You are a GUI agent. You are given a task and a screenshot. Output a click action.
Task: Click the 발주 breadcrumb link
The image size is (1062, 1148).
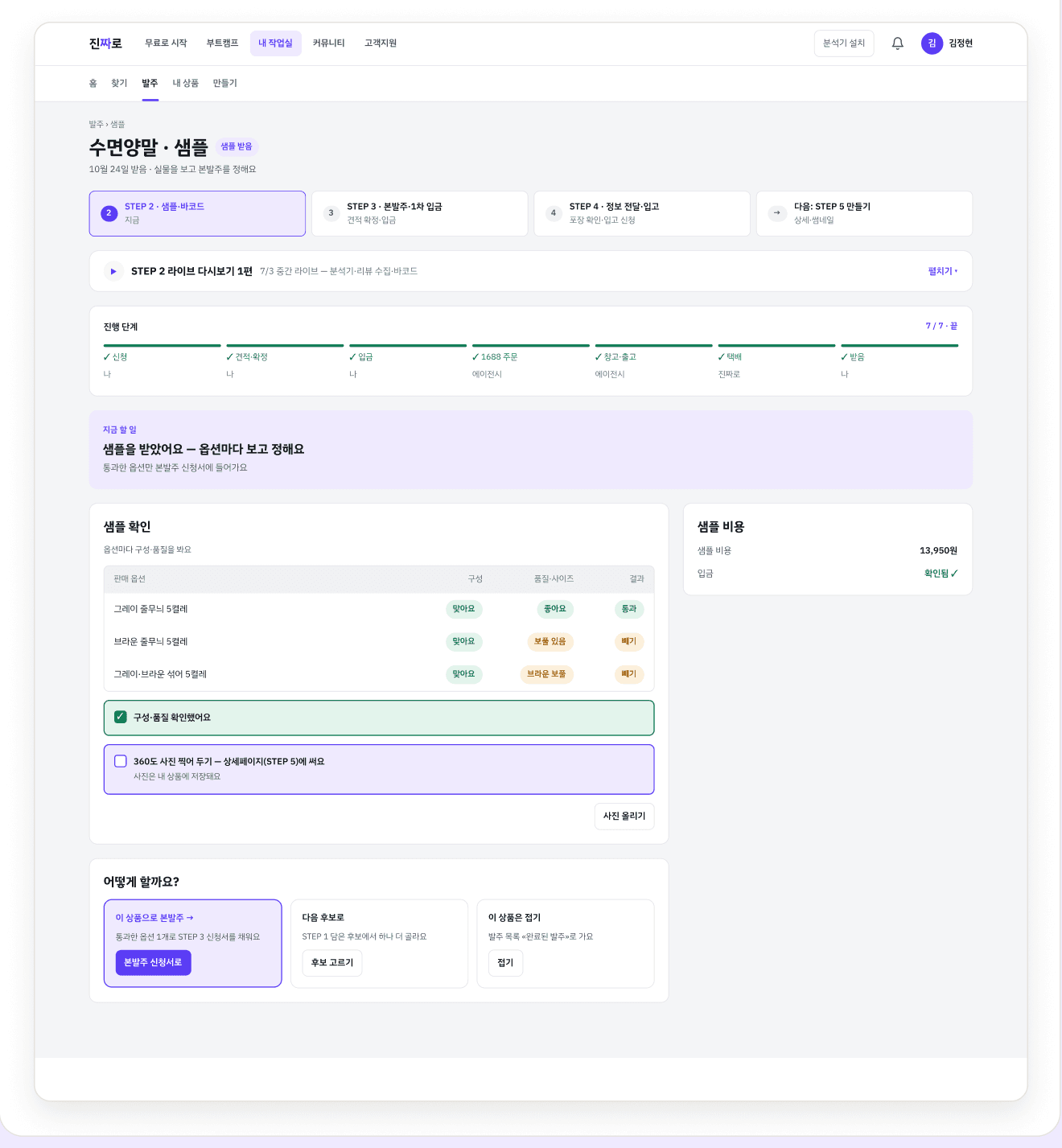[x=96, y=125]
